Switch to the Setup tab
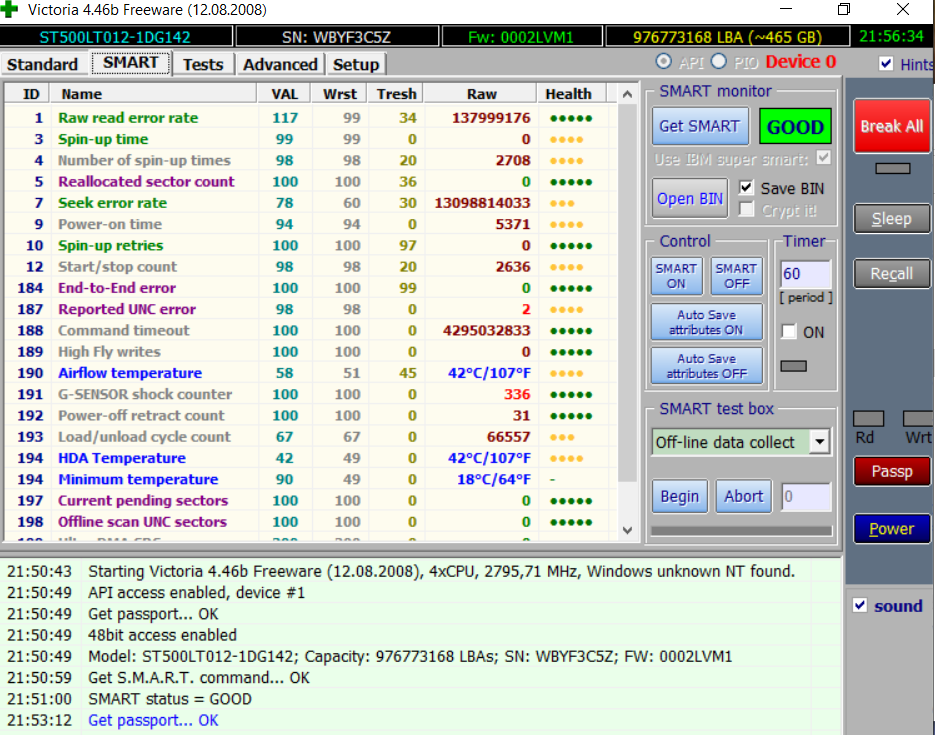Viewport: 935px width, 735px height. [355, 64]
